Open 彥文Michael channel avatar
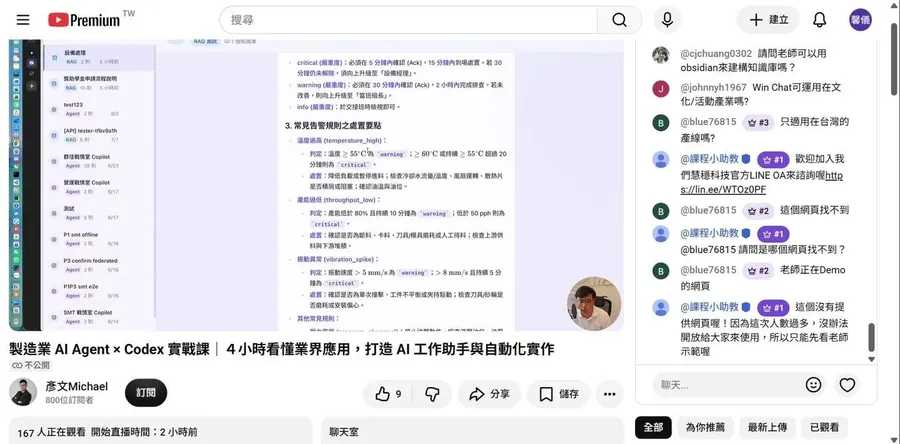The height and width of the screenshot is (444, 900). [x=23, y=393]
